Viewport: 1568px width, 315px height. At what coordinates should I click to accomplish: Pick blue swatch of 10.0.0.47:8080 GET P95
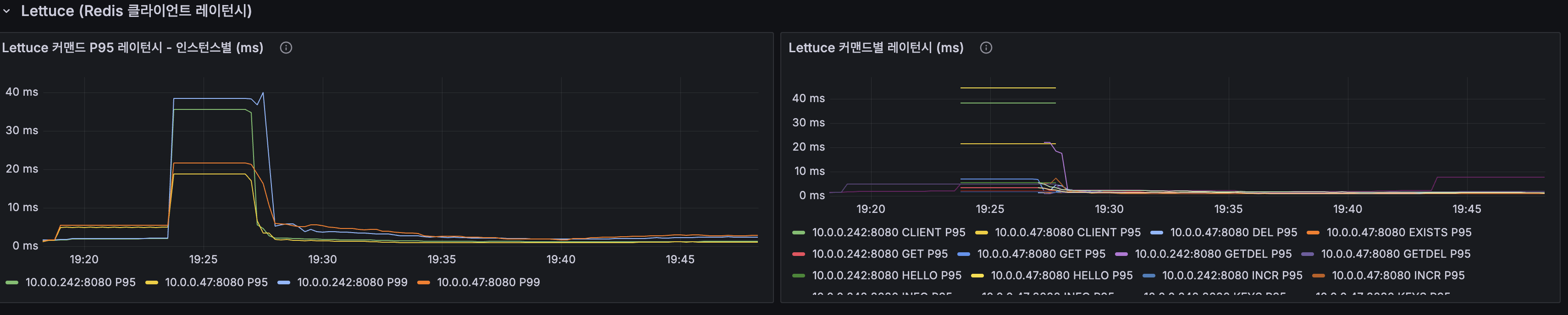tap(964, 254)
